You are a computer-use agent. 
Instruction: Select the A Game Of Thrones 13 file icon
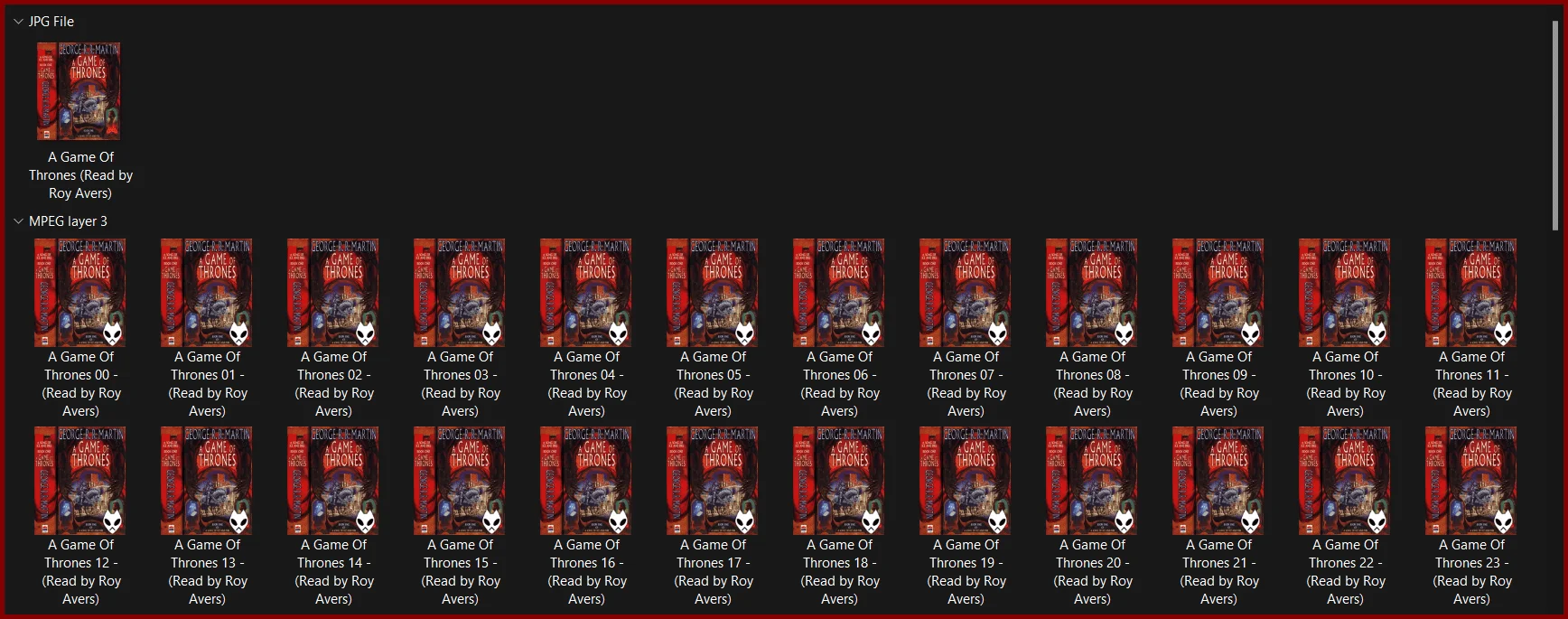point(207,481)
